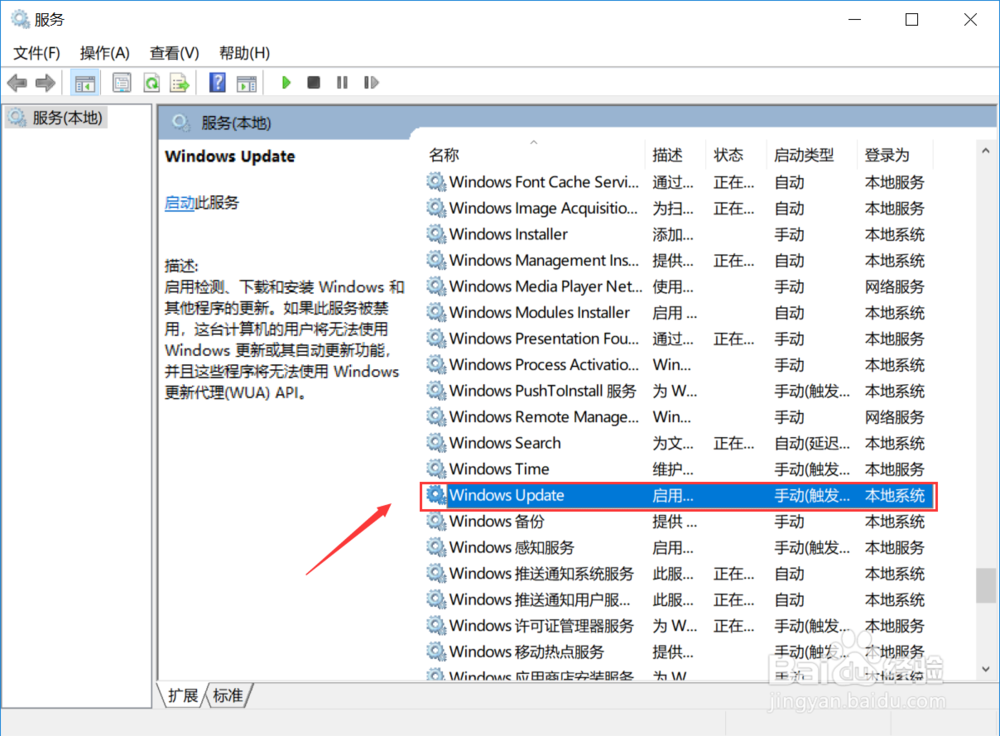Click the Export list toolbar icon
This screenshot has height=736, width=1000.
(x=180, y=83)
